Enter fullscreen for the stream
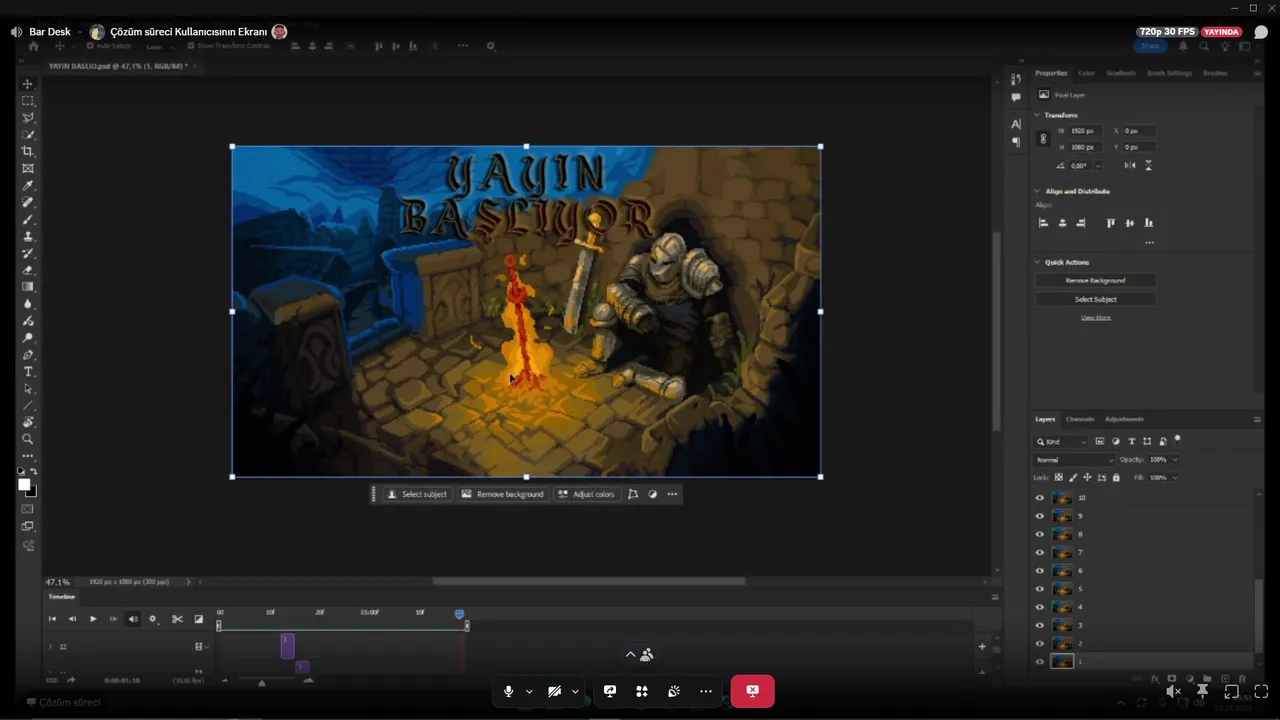Screen dimensions: 1280x720 pos(1261,691)
